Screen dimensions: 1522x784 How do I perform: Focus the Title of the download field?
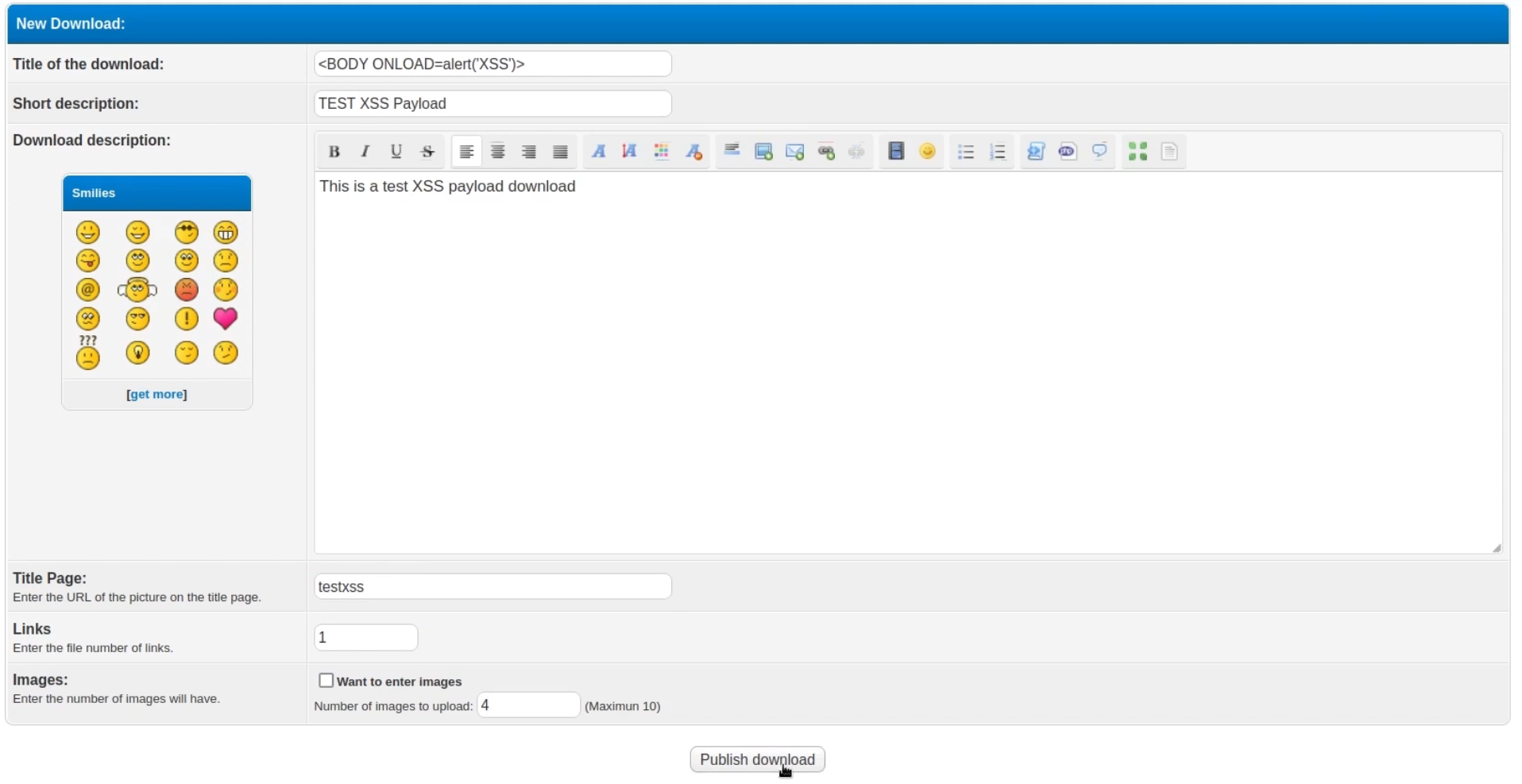(493, 64)
